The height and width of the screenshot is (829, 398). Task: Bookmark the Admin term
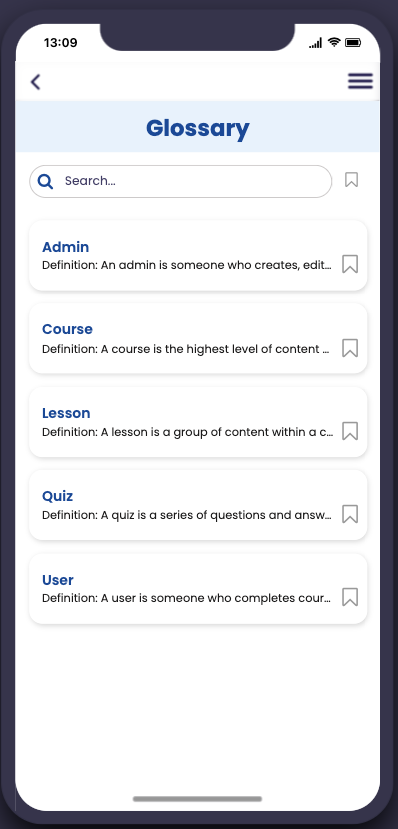(x=350, y=264)
